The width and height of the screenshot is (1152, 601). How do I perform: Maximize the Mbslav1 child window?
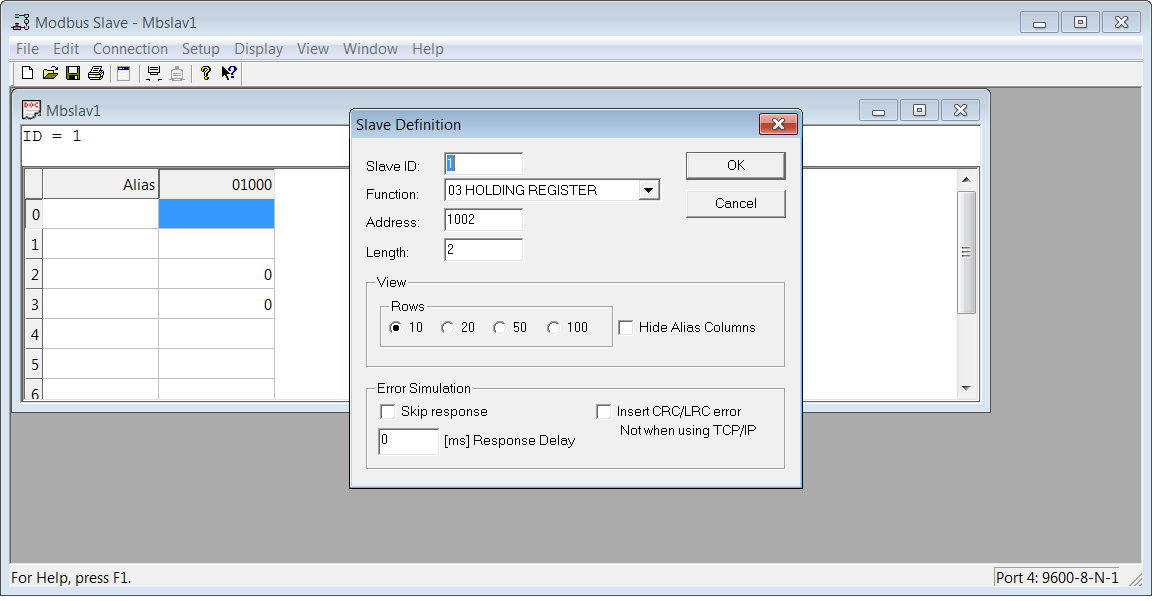point(919,110)
